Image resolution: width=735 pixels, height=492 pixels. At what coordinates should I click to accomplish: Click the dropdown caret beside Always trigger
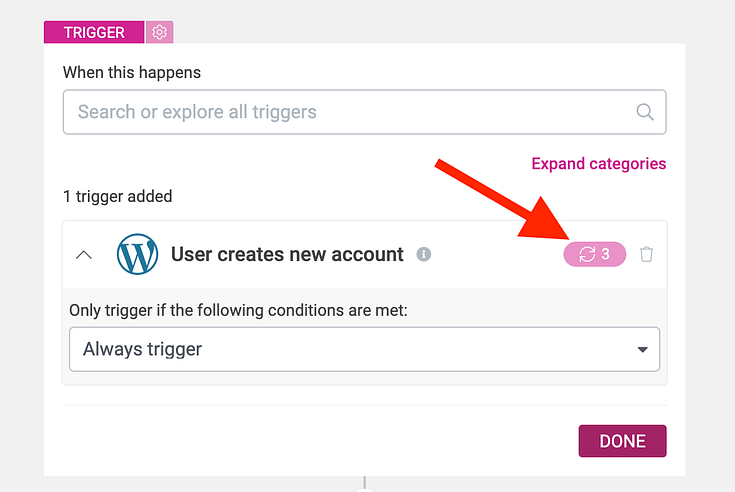click(642, 350)
